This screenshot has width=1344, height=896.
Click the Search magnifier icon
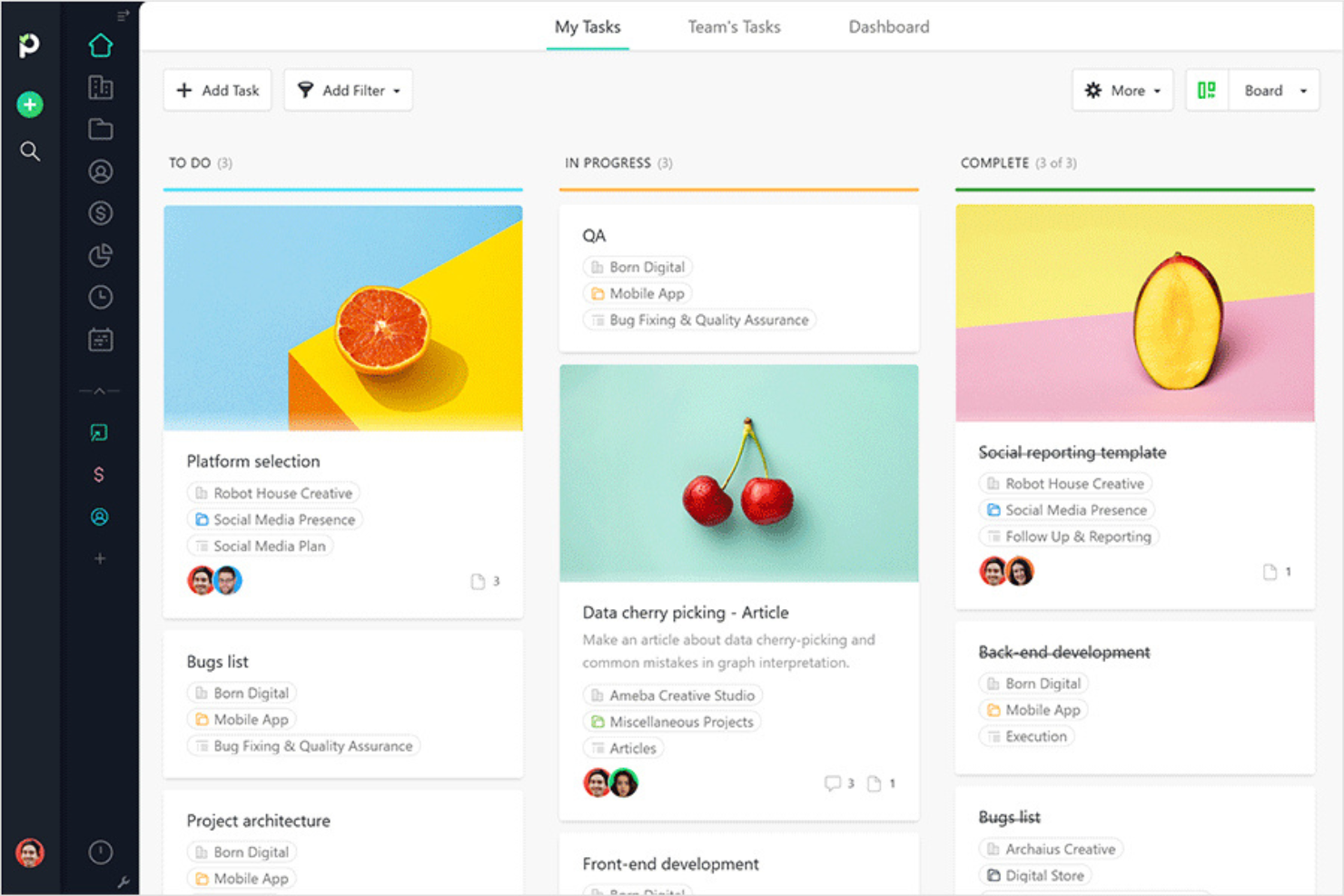(x=30, y=152)
